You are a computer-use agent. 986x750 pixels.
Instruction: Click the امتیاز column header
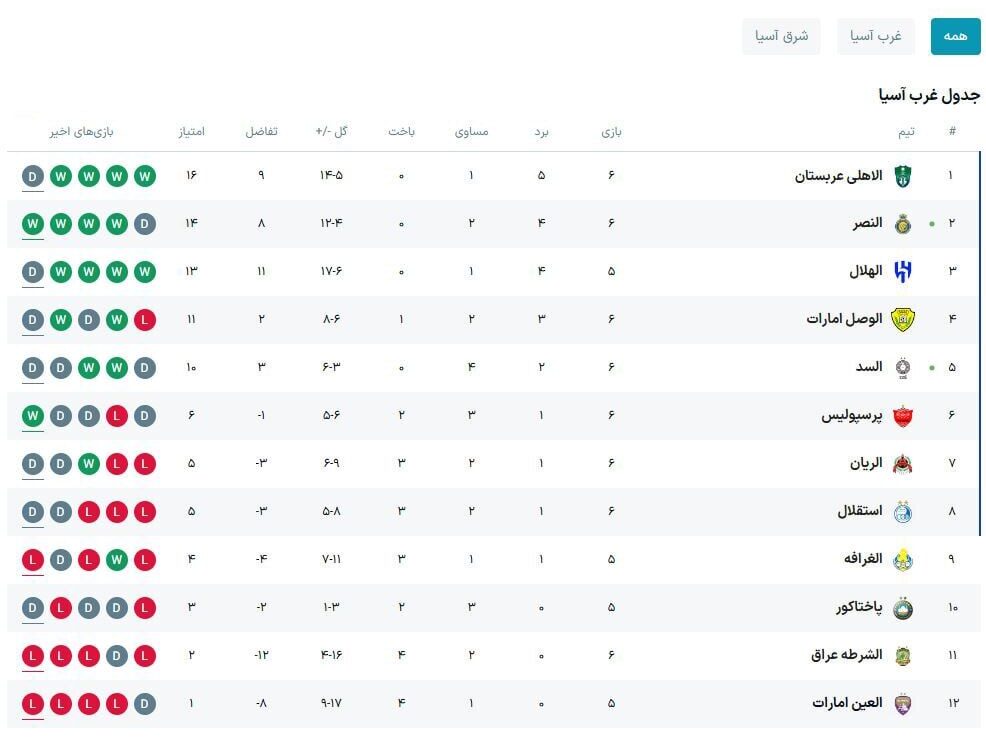(192, 131)
